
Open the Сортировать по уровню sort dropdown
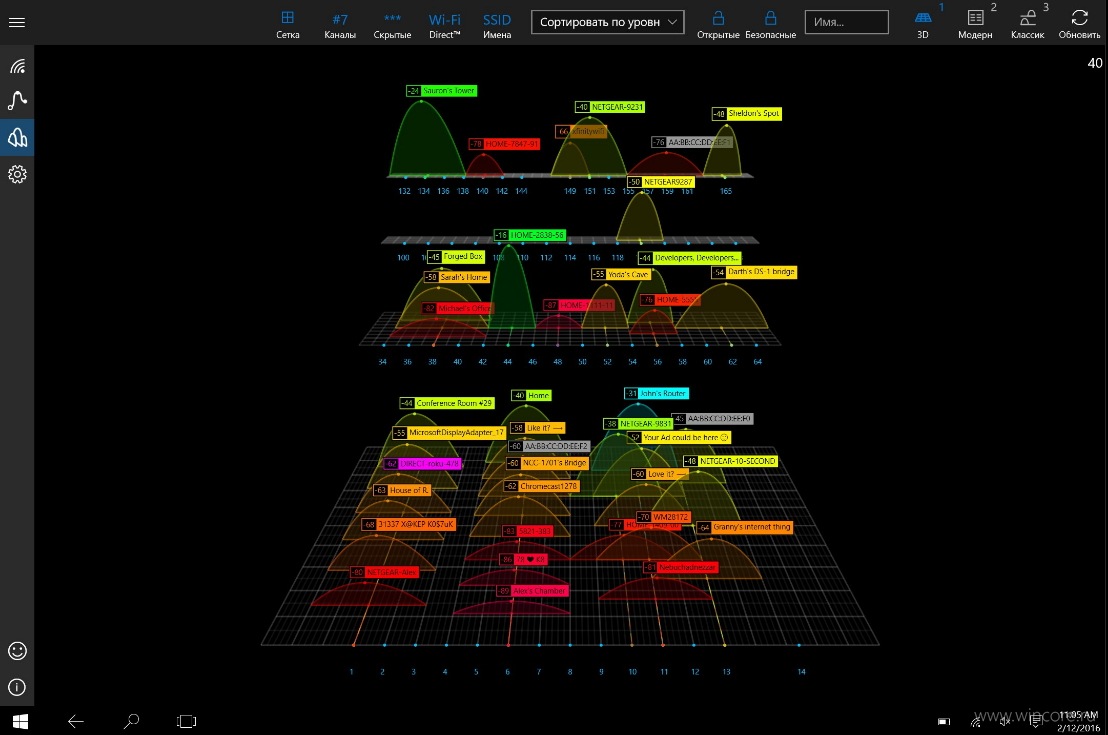pos(608,22)
